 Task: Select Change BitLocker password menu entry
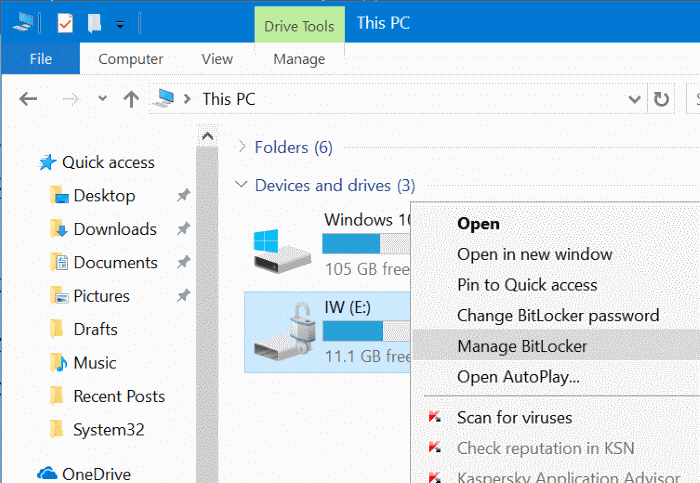coord(557,315)
